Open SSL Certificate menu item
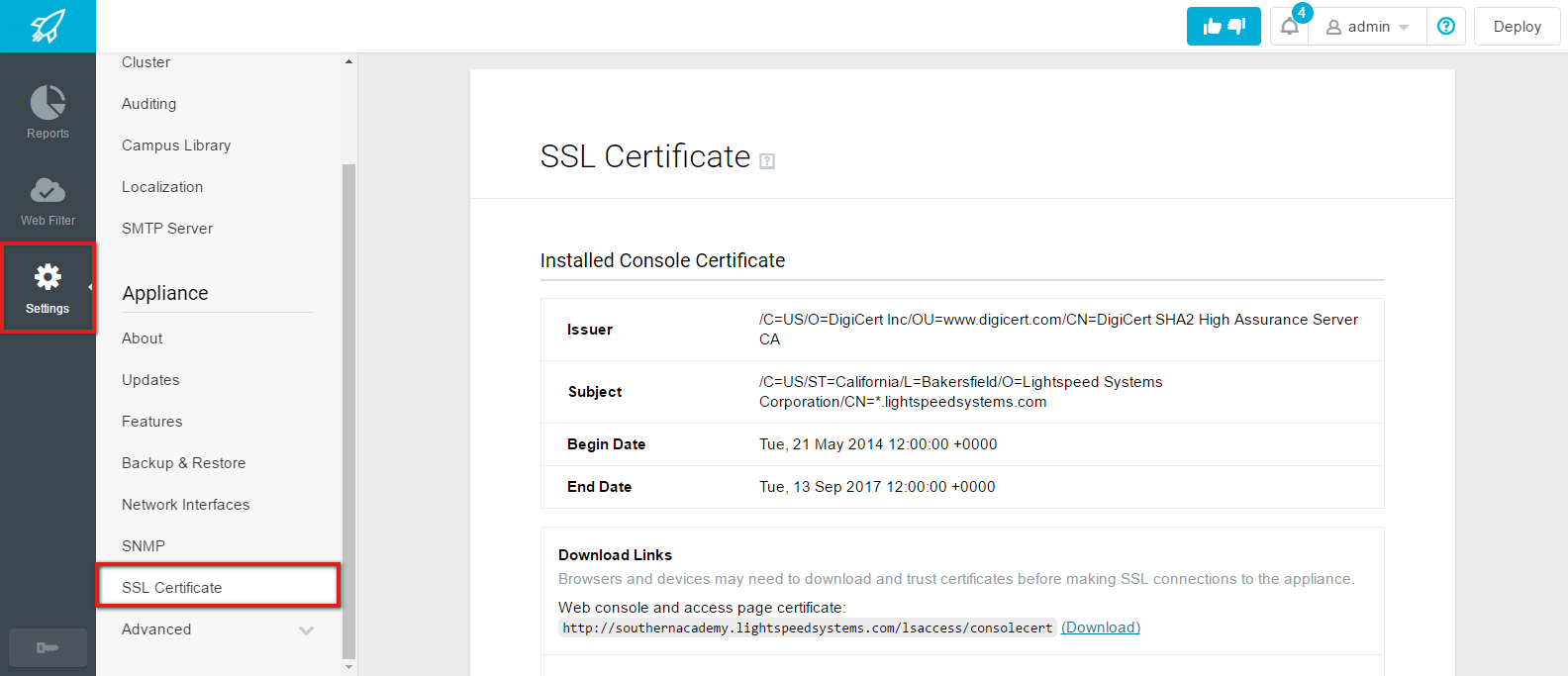 [x=172, y=588]
